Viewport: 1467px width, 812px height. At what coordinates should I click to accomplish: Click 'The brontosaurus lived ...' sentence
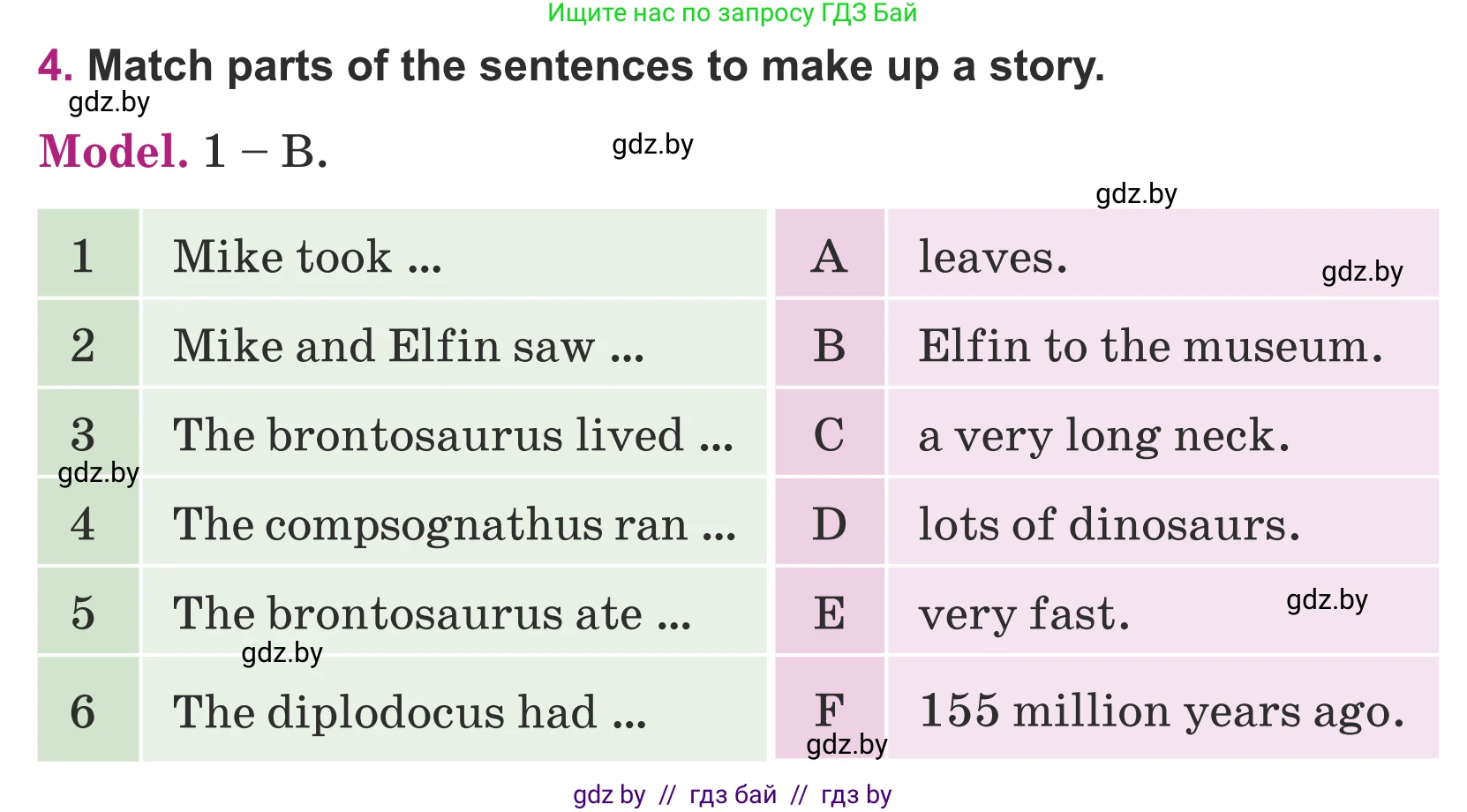click(452, 434)
